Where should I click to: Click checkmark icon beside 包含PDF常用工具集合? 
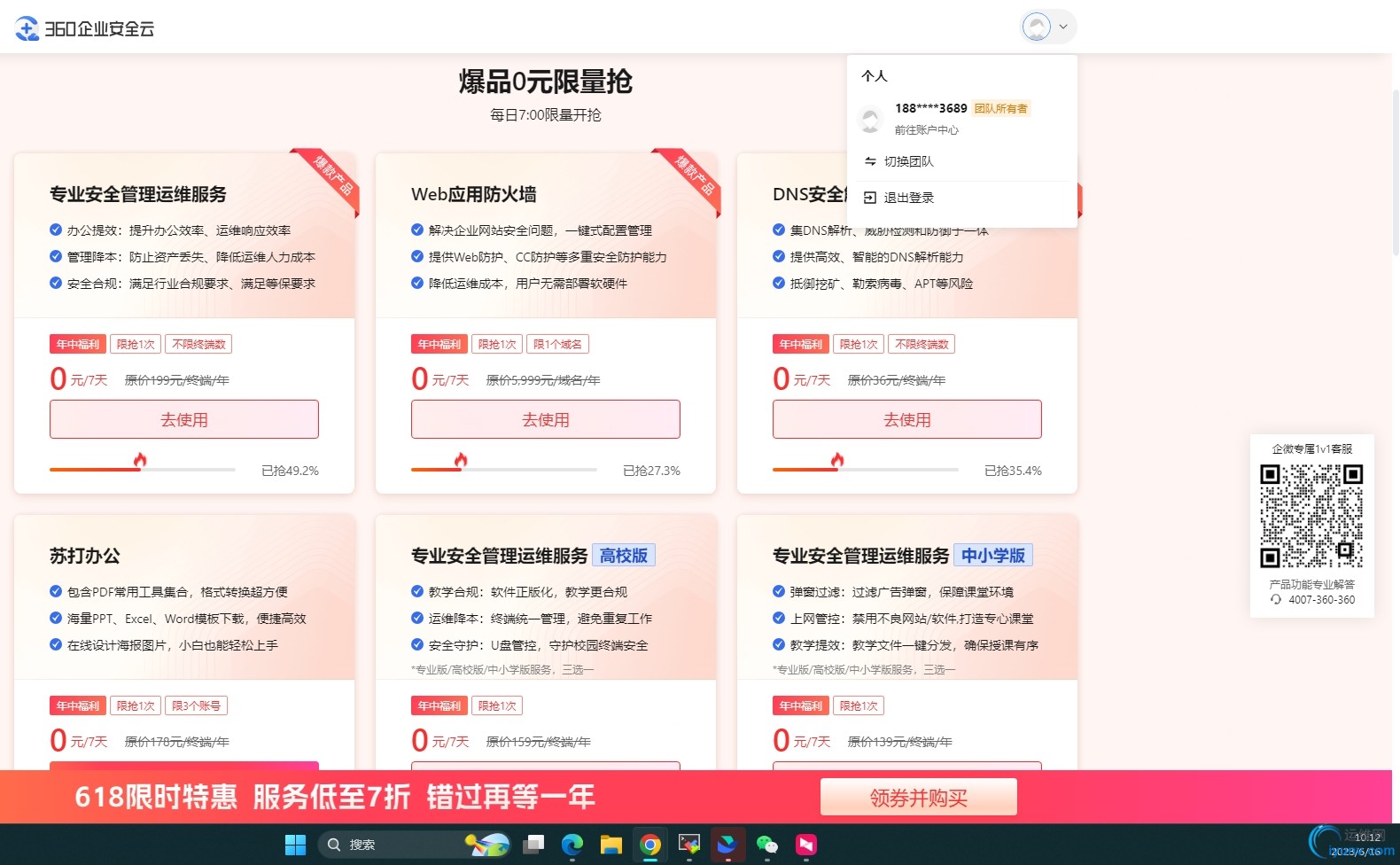[56, 591]
